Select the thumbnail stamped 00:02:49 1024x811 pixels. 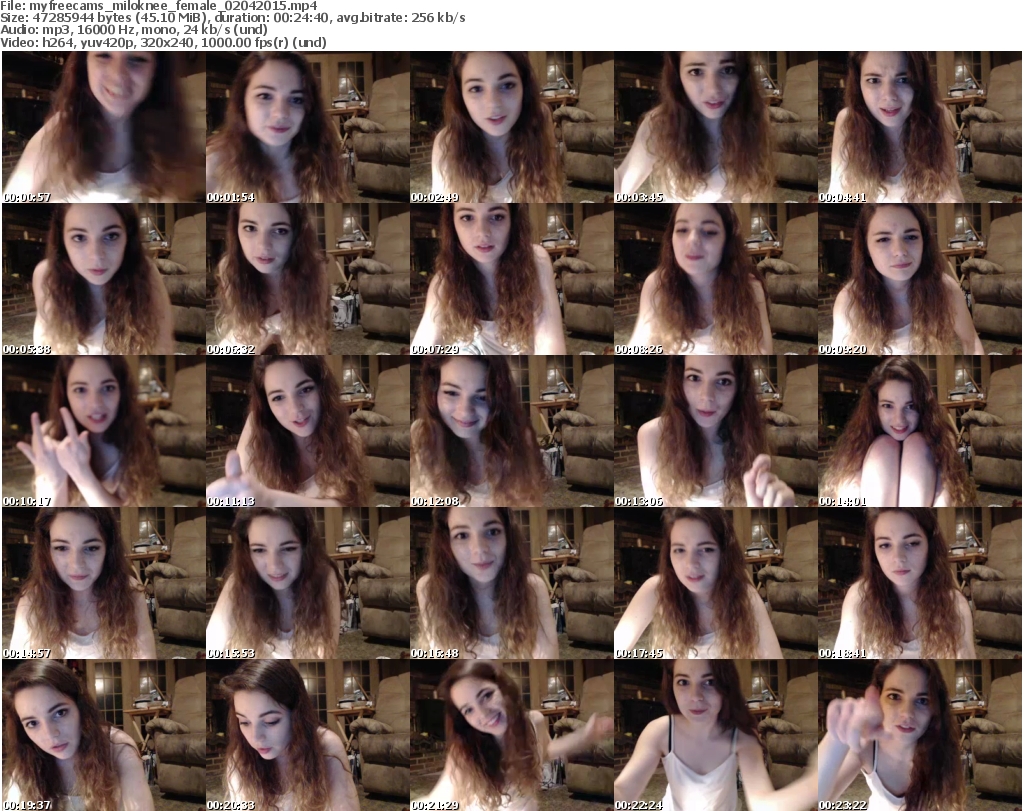(511, 127)
